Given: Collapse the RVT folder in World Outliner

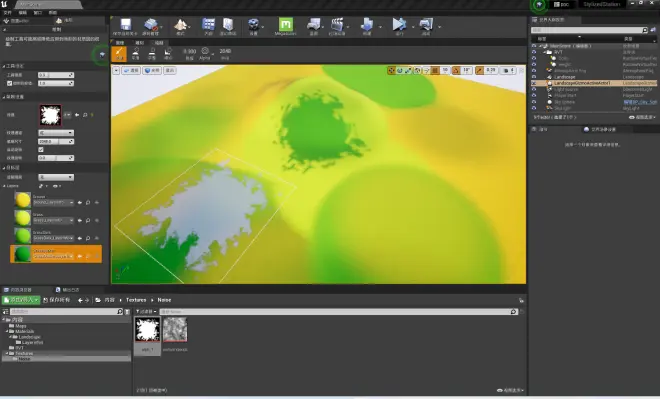Looking at the screenshot, I should pos(545,52).
